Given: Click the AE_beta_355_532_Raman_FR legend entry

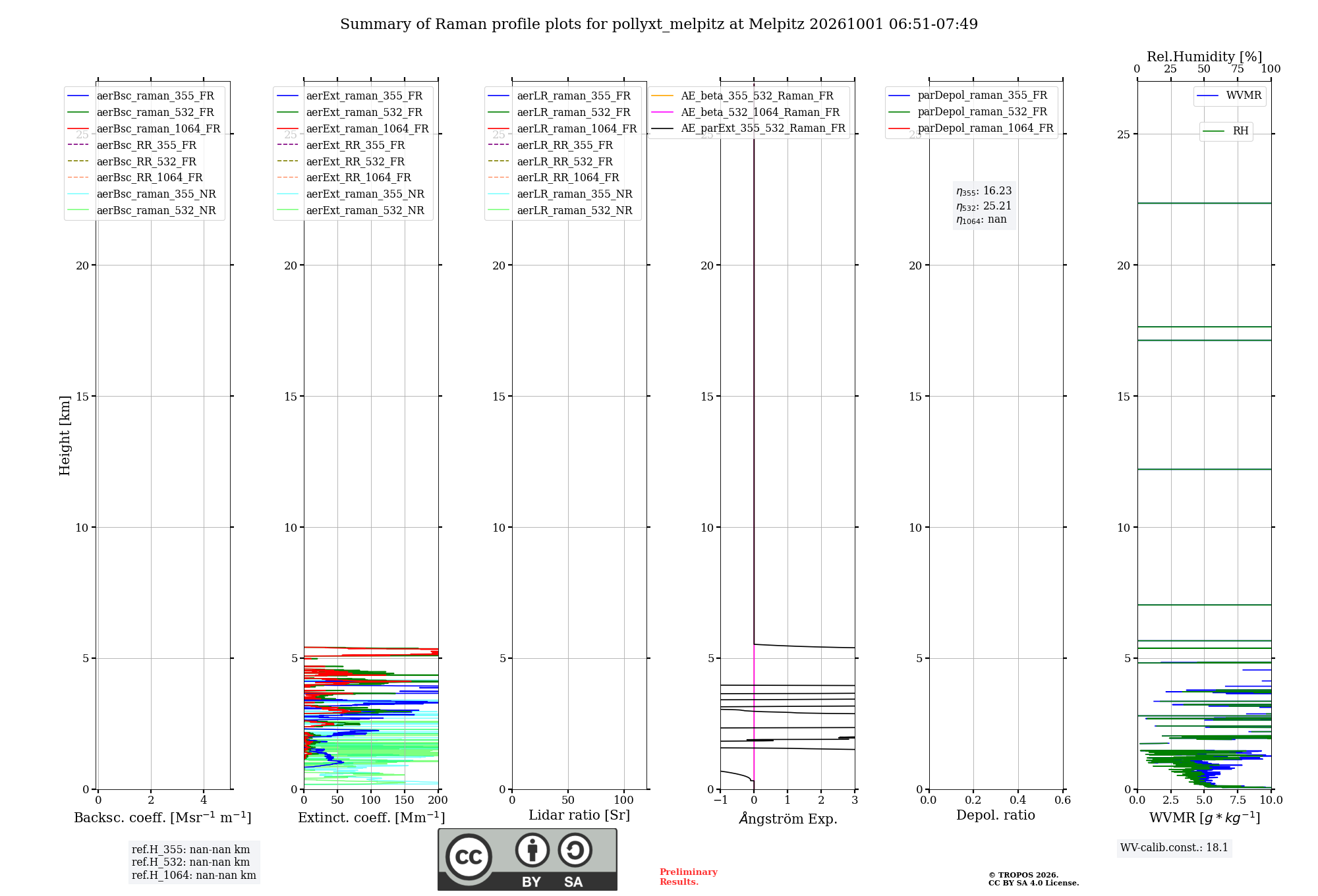Looking at the screenshot, I should point(743,96).
